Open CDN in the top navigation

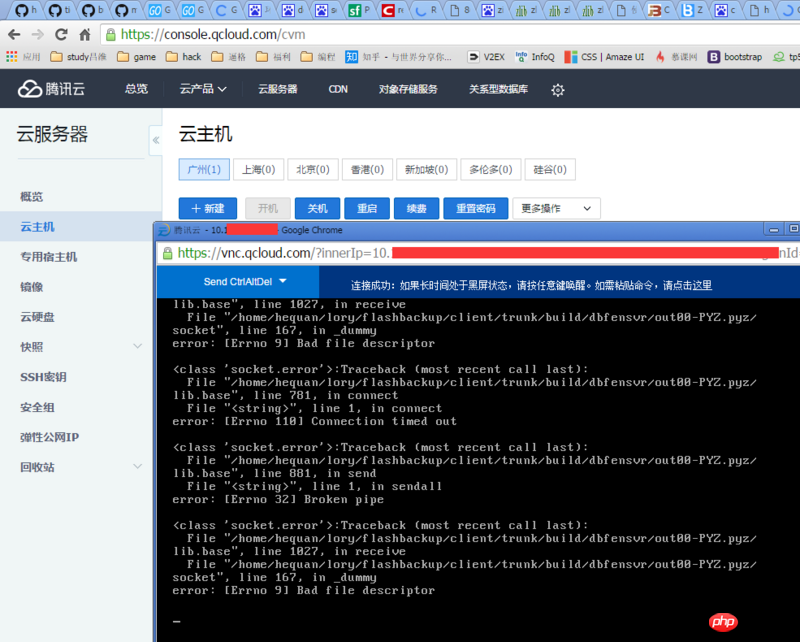[x=338, y=89]
